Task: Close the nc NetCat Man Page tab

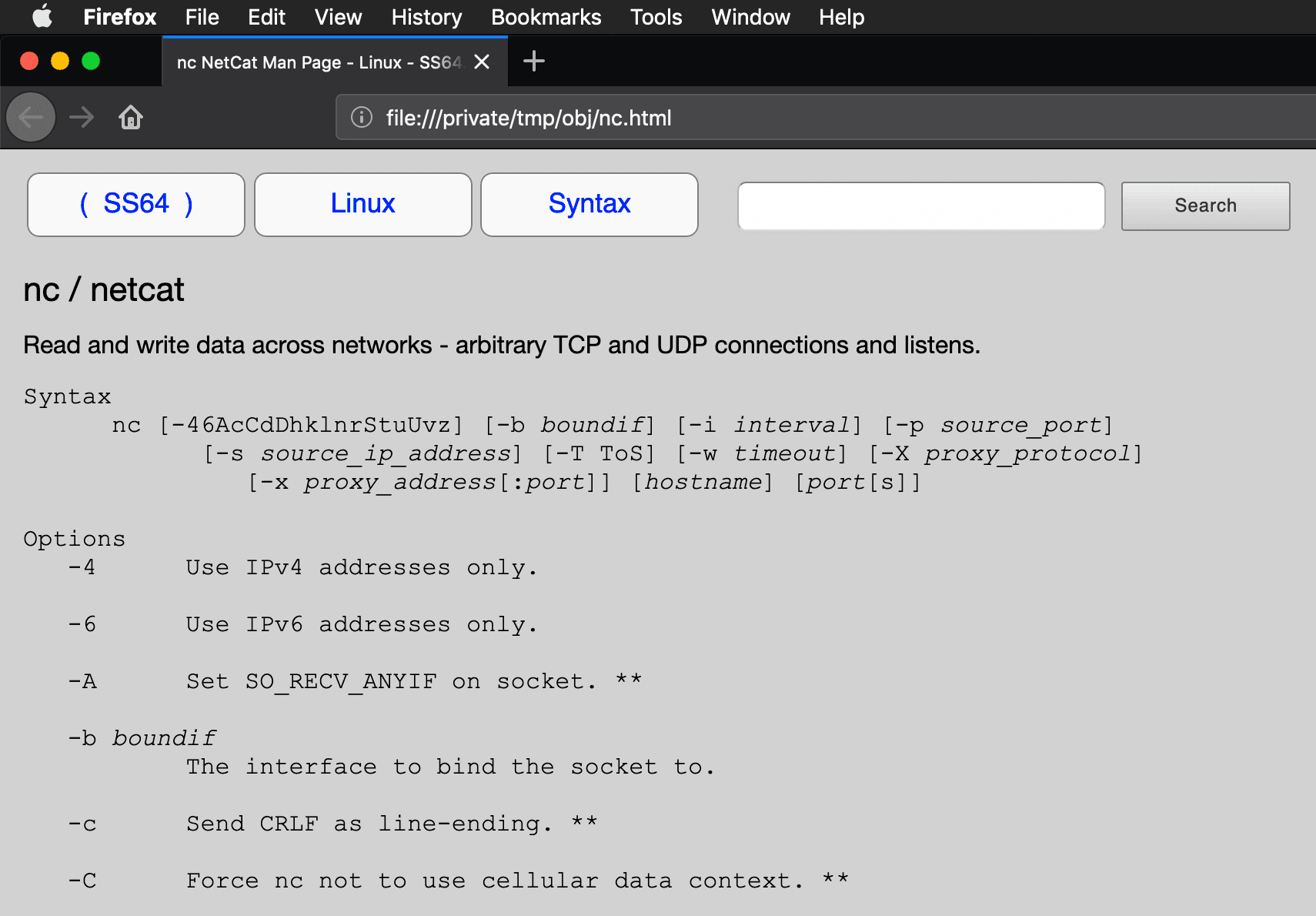Action: point(482,62)
